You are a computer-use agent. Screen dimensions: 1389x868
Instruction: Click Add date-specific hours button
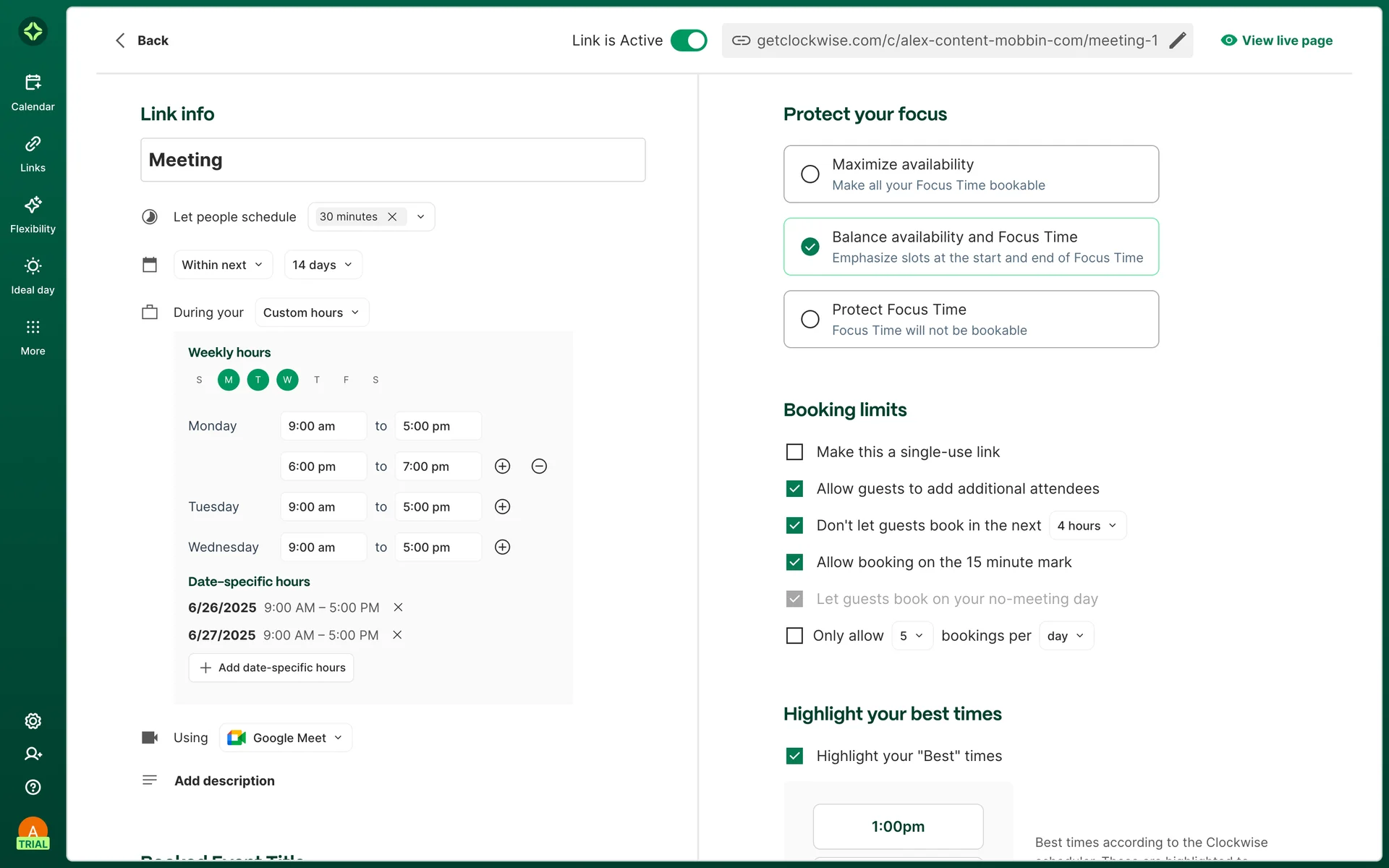coord(271,668)
